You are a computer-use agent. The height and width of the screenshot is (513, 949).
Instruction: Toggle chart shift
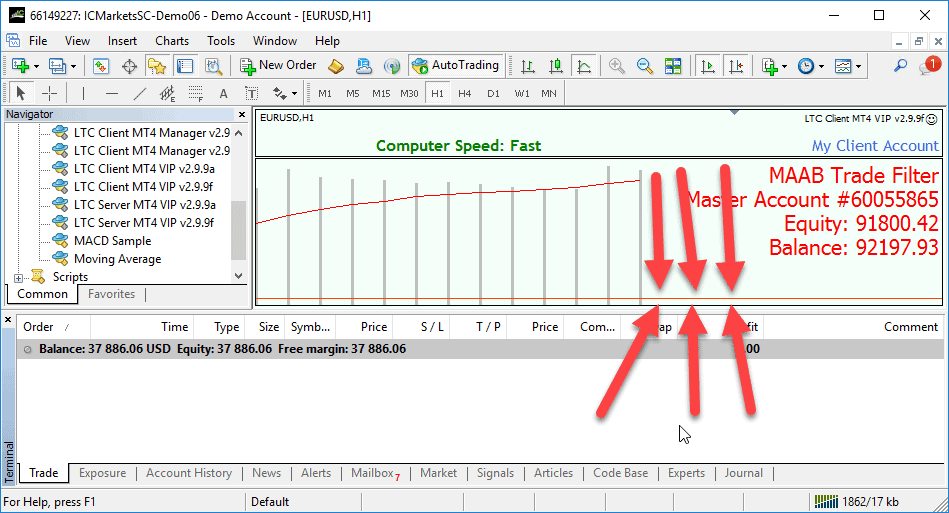[x=736, y=66]
